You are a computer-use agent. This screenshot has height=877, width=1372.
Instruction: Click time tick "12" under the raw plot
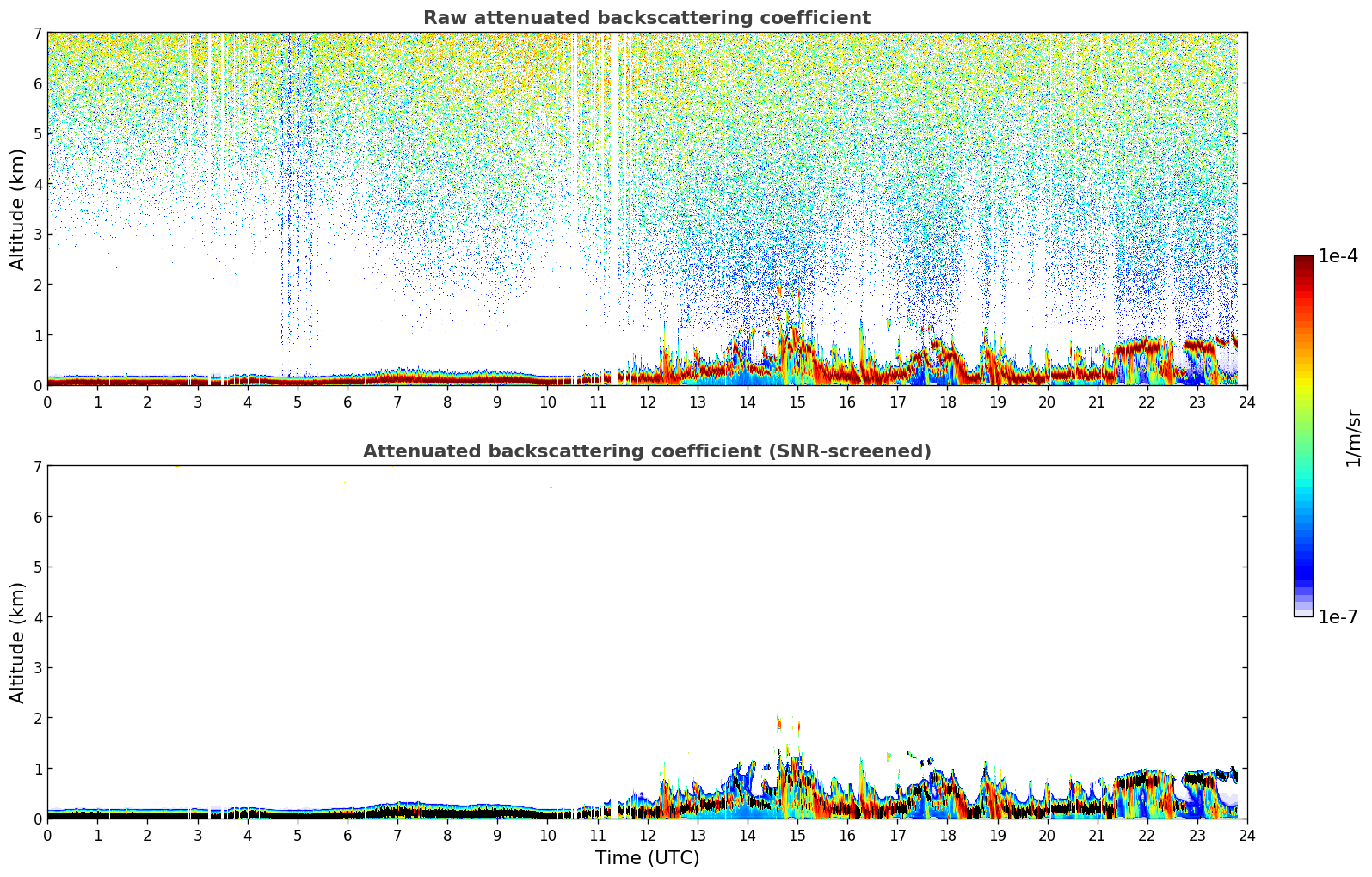pyautogui.click(x=647, y=402)
